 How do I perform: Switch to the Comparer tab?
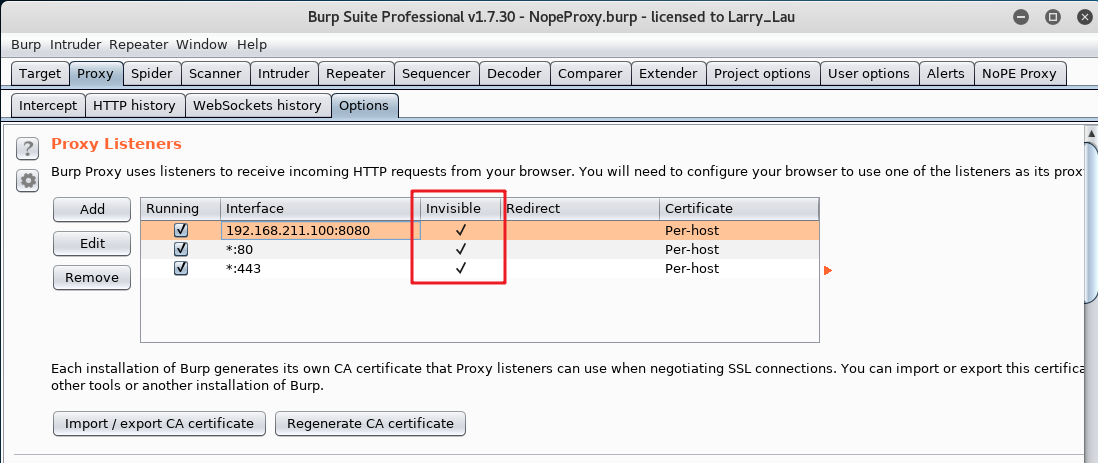coord(590,74)
